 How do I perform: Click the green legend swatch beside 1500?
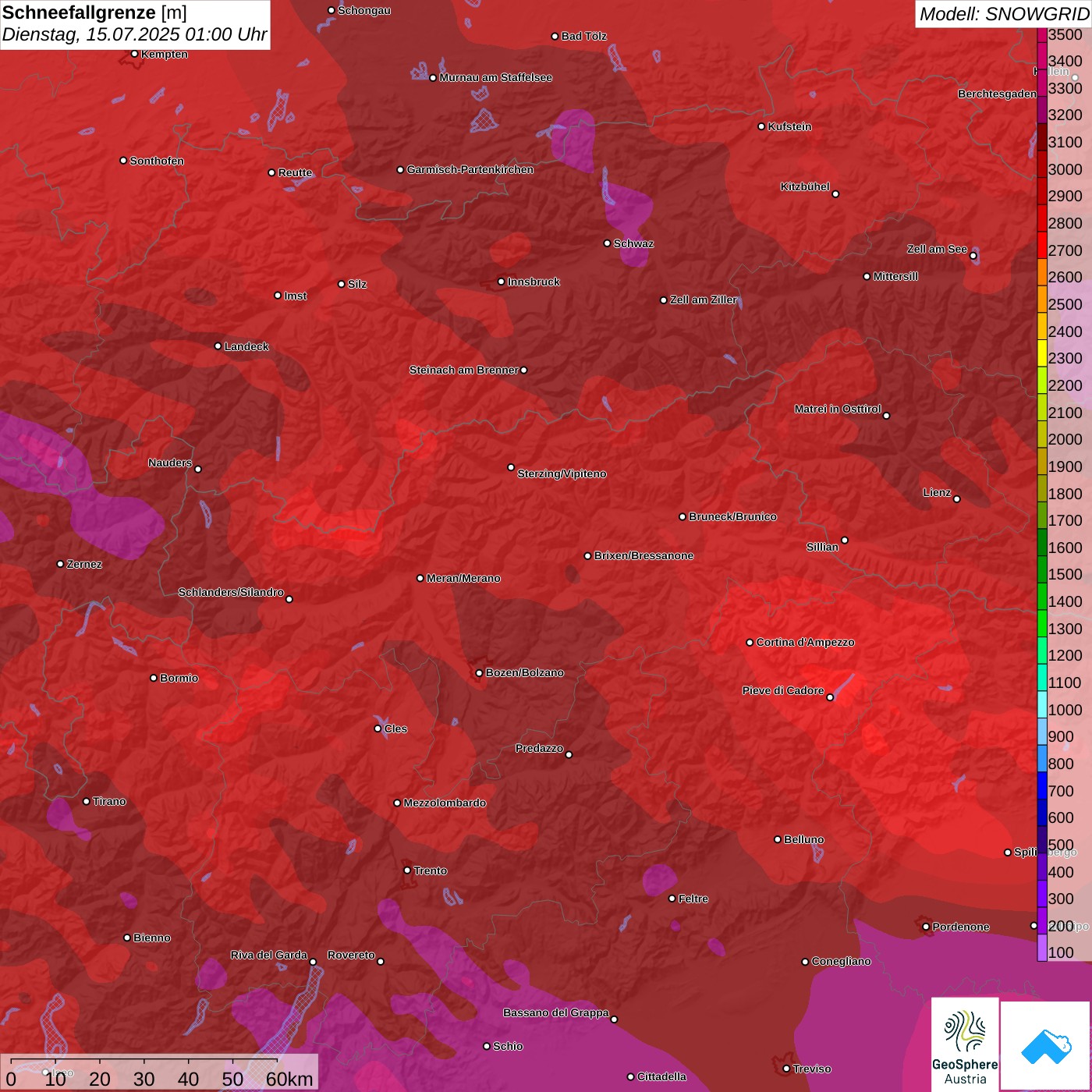1042,569
